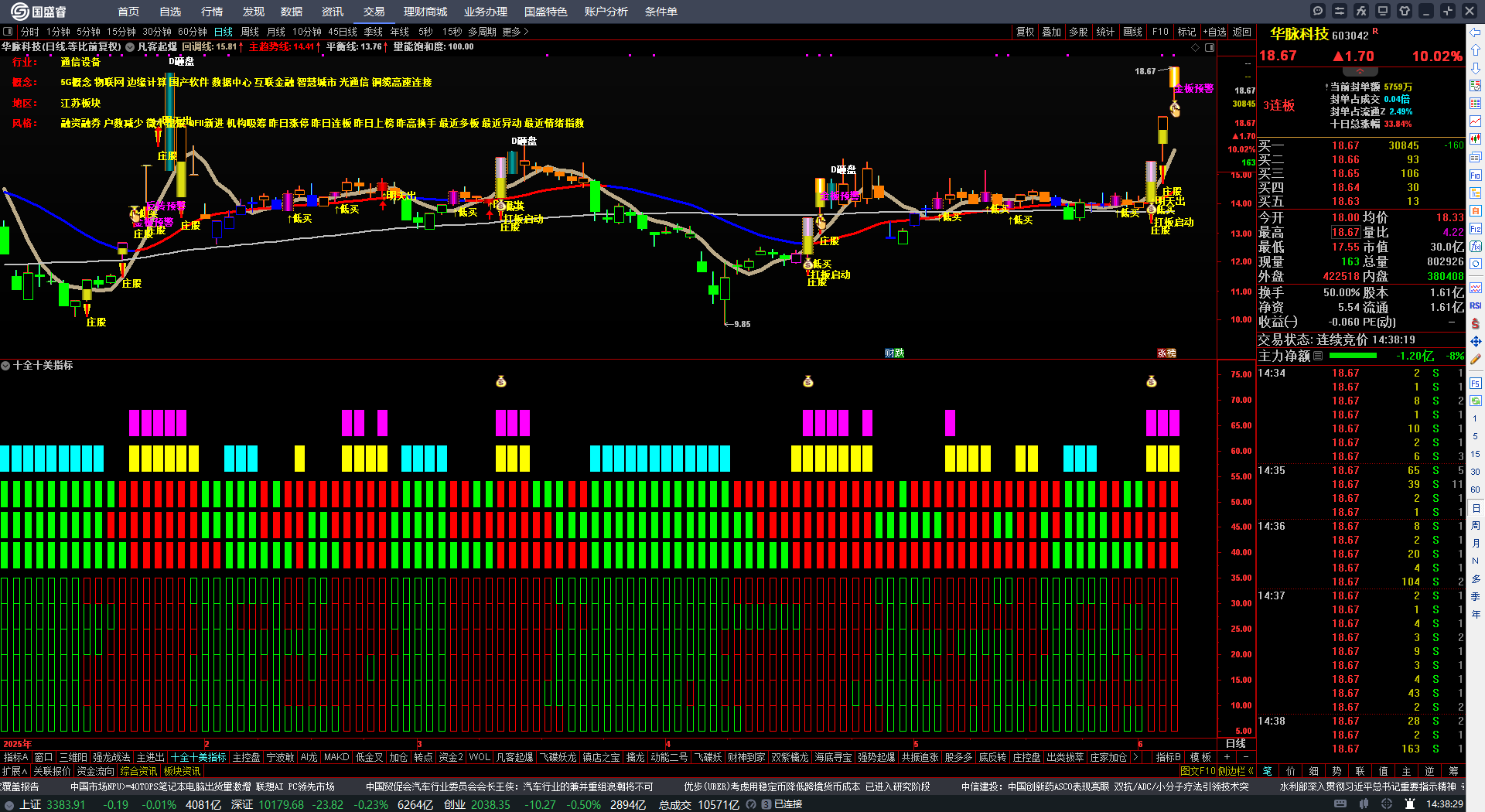1485x812 pixels.
Task: Open the message bubble icon in title bar
Action: (x=1318, y=11)
